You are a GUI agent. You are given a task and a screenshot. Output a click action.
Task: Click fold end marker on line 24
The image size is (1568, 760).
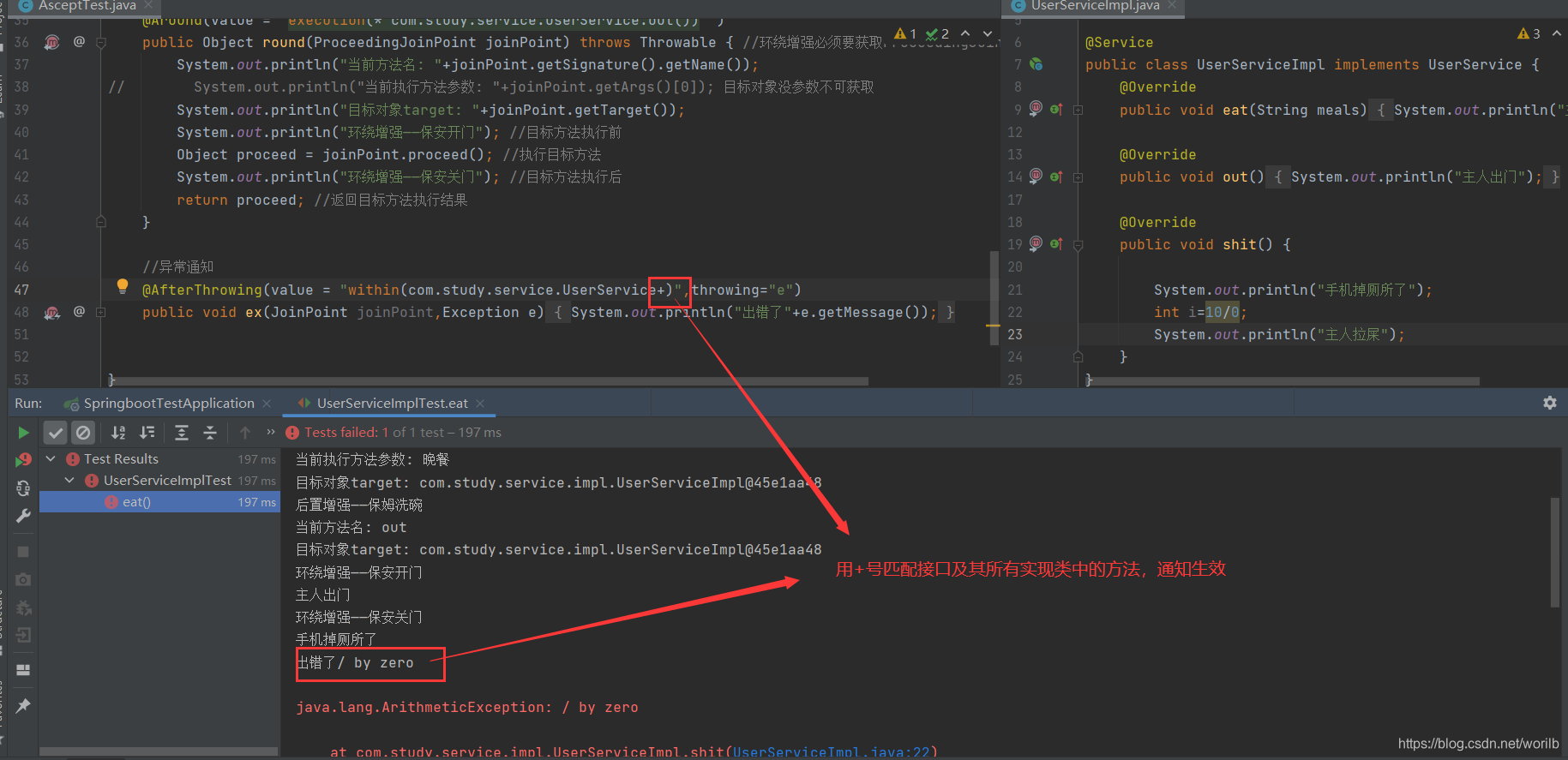click(x=1078, y=356)
